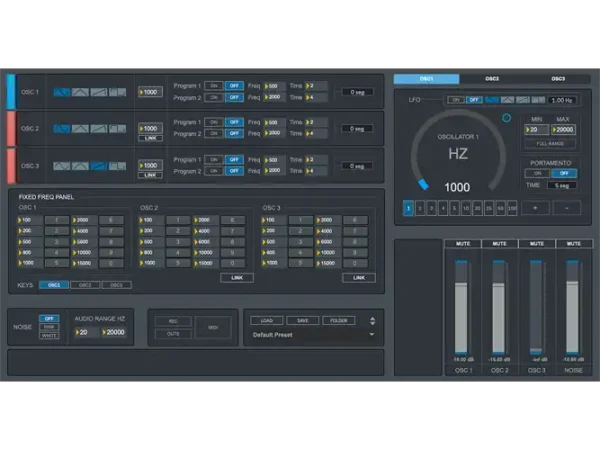The height and width of the screenshot is (450, 600).
Task: Turn on Program 2 for OSC 3
Action: [214, 171]
